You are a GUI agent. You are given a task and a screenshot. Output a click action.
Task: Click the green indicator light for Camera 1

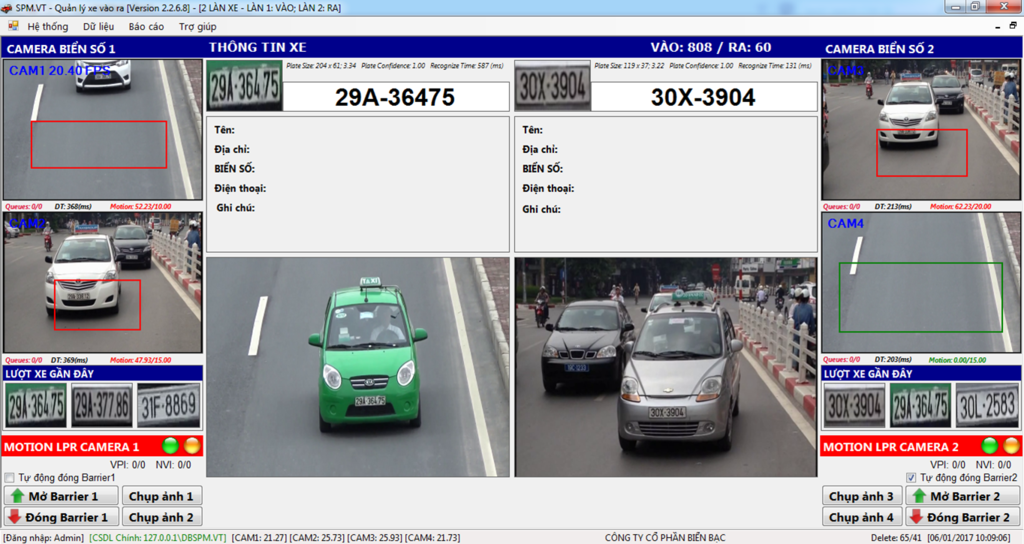click(170, 446)
